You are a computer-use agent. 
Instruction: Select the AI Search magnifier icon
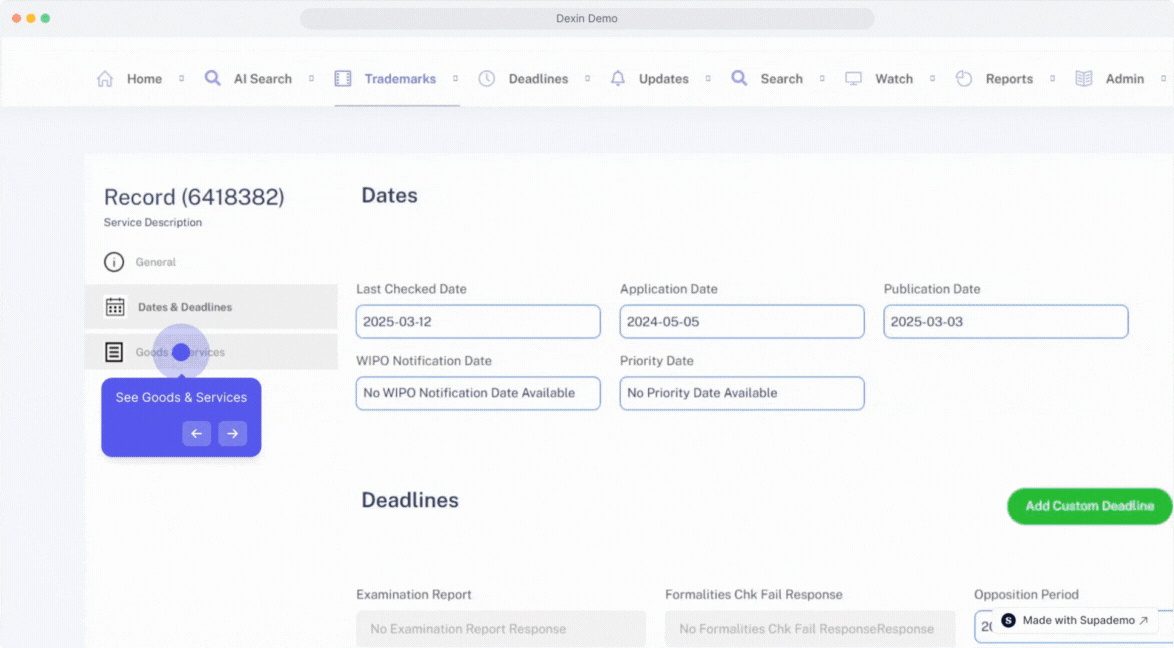(x=213, y=77)
